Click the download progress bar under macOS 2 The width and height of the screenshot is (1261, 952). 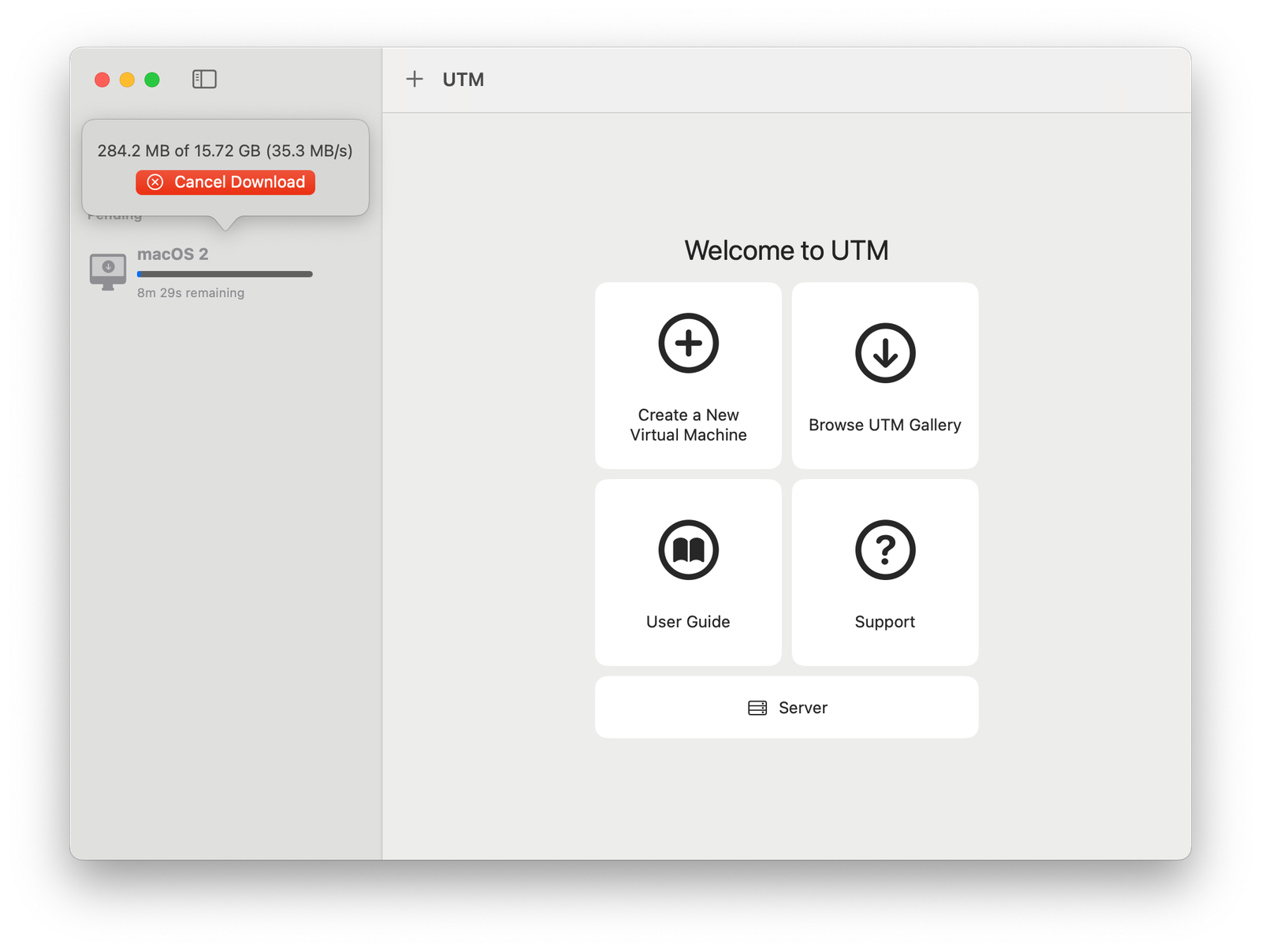point(225,274)
